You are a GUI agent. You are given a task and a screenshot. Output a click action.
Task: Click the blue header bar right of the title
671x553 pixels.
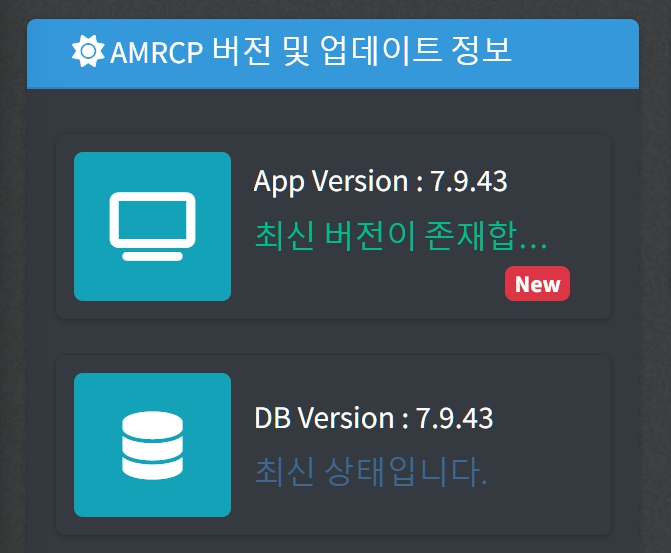point(580,51)
